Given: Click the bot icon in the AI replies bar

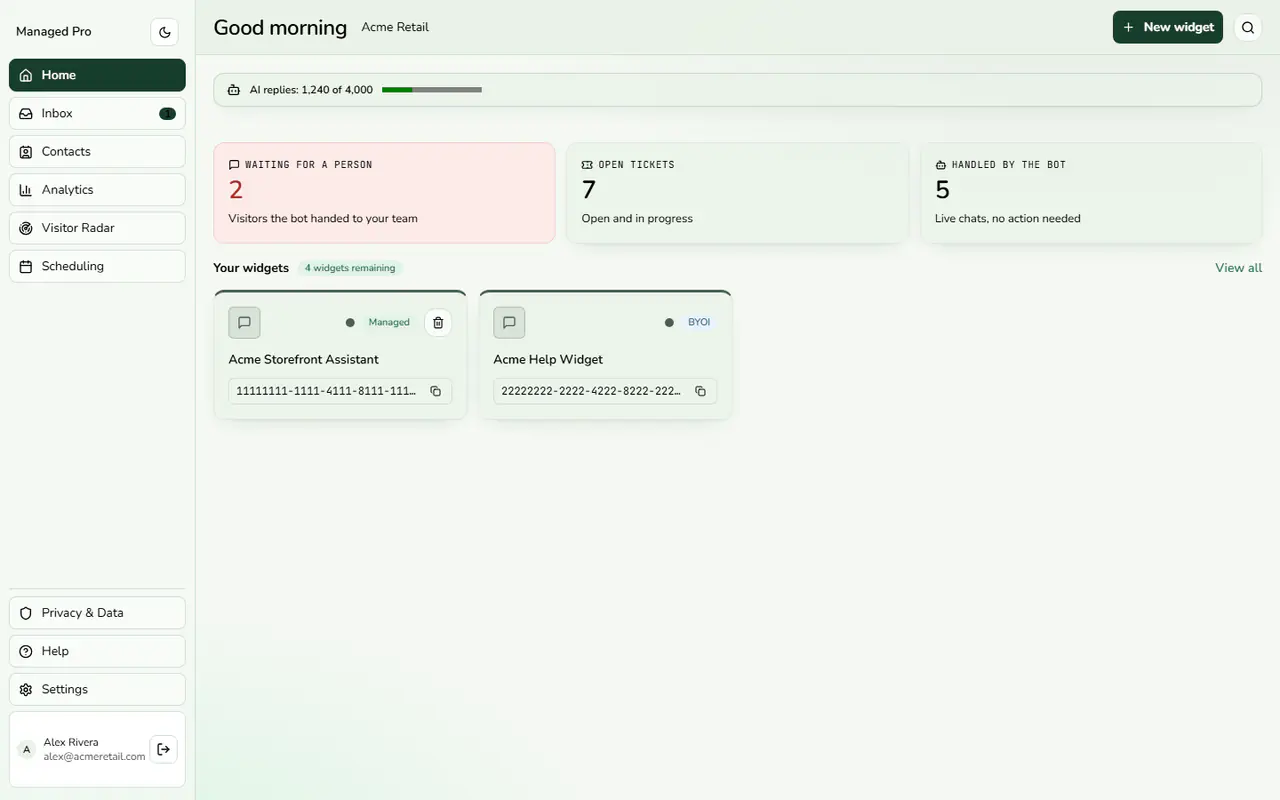Looking at the screenshot, I should coord(234,90).
